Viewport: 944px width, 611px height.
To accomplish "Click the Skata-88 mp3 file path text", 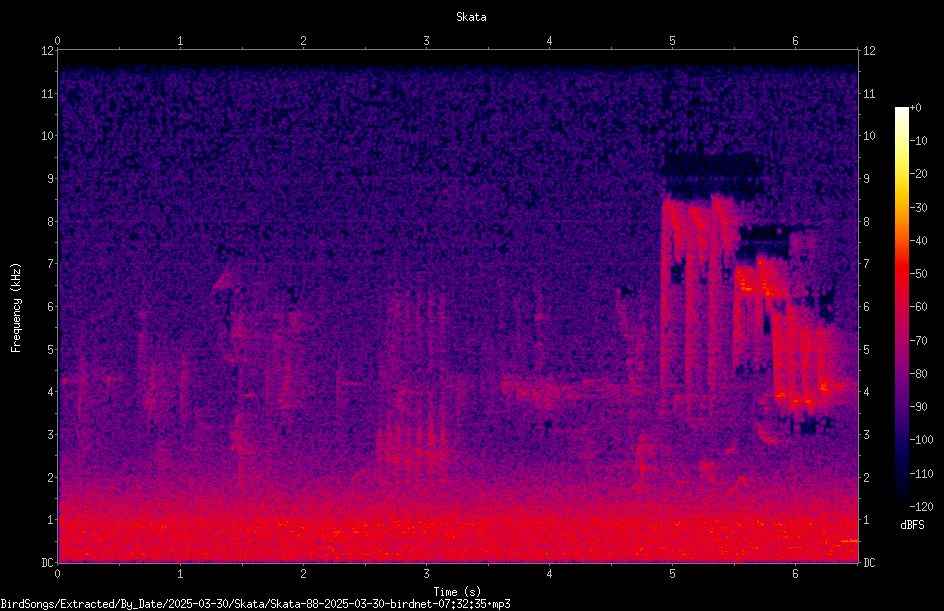I will (255, 604).
